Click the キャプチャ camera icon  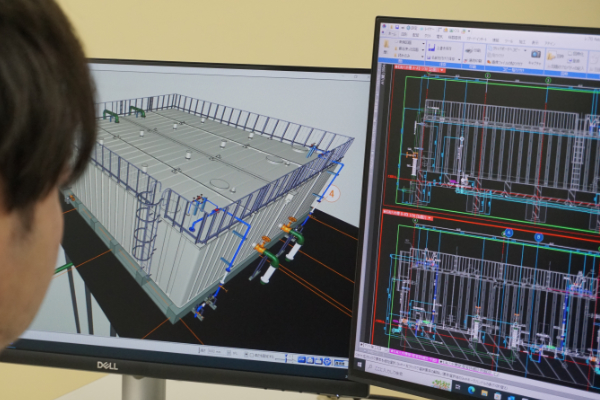click(x=536, y=54)
